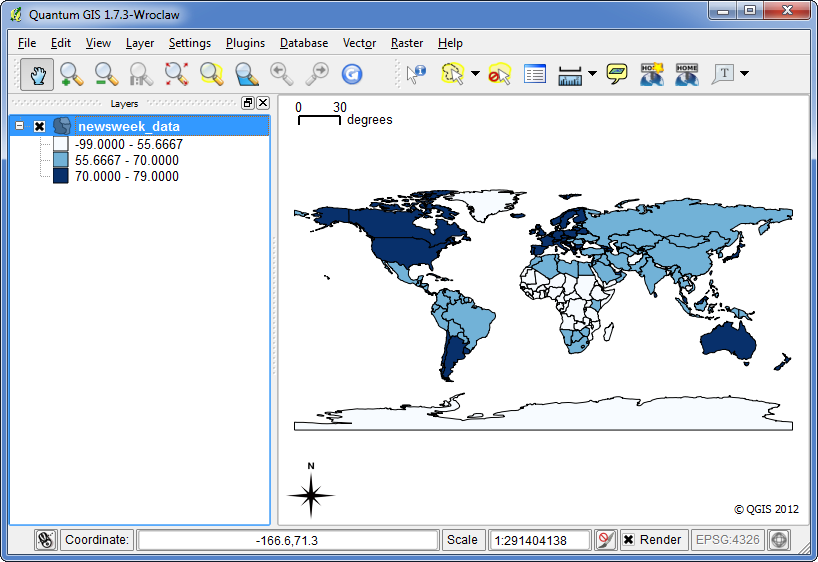Select legend text 70.0000 - 79.0000
The width and height of the screenshot is (818, 562).
click(127, 176)
